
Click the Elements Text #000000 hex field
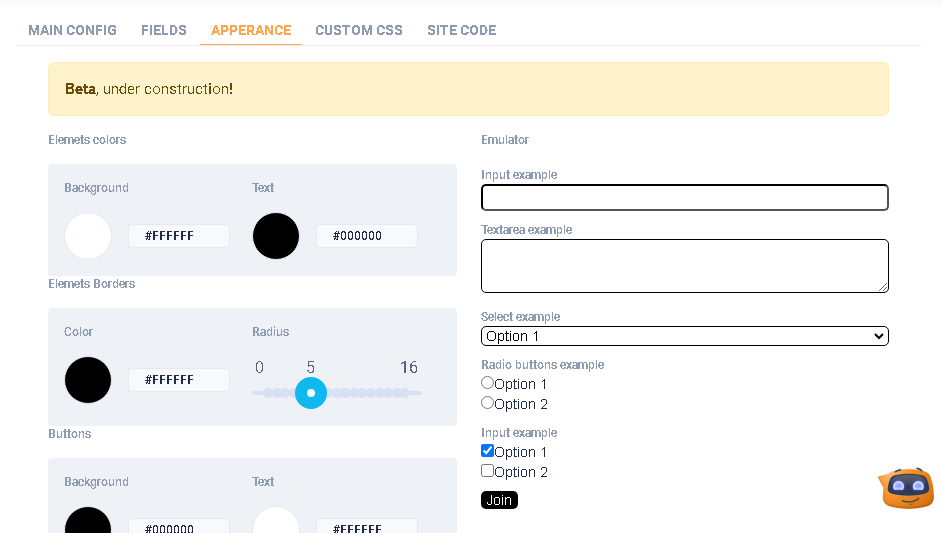[367, 236]
